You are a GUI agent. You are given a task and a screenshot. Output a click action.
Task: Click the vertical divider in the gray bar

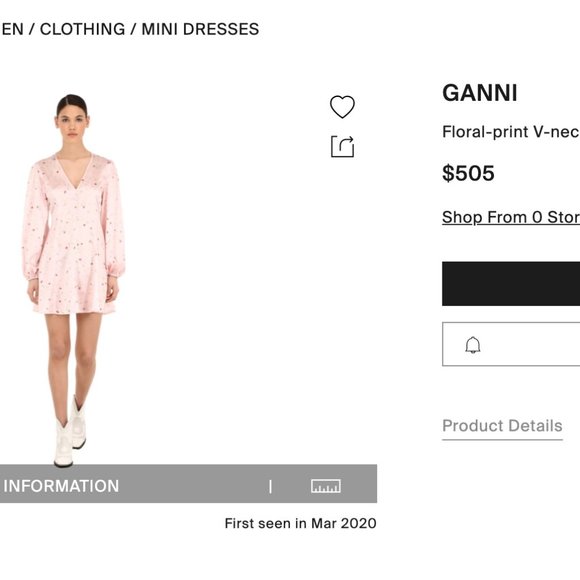(x=270, y=486)
